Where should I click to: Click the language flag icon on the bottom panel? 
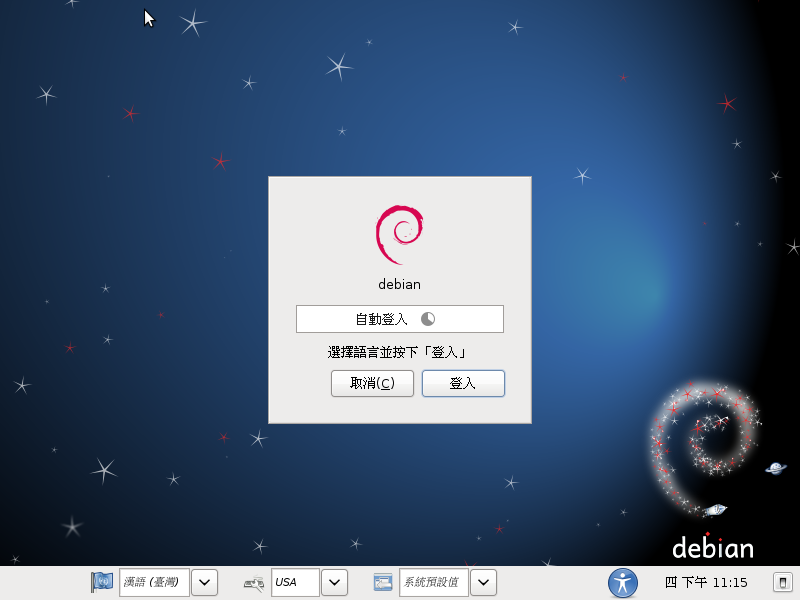point(101,582)
